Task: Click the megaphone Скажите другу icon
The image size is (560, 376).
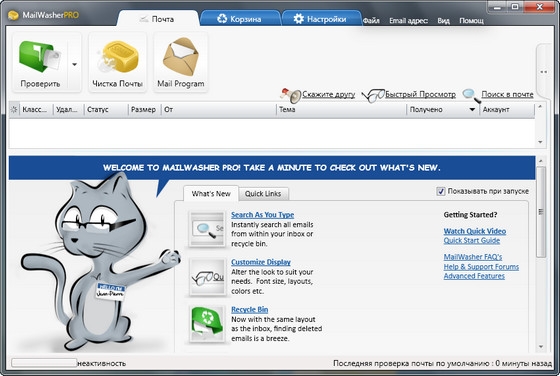Action: (x=291, y=95)
